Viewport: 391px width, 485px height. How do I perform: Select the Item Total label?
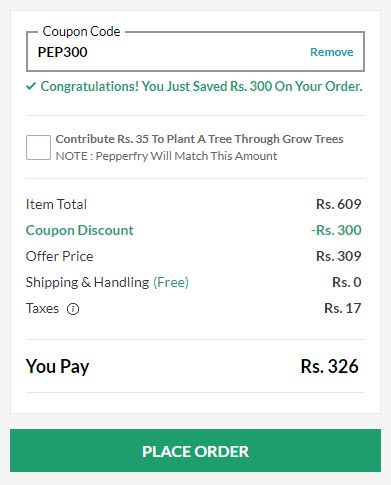pos(56,204)
